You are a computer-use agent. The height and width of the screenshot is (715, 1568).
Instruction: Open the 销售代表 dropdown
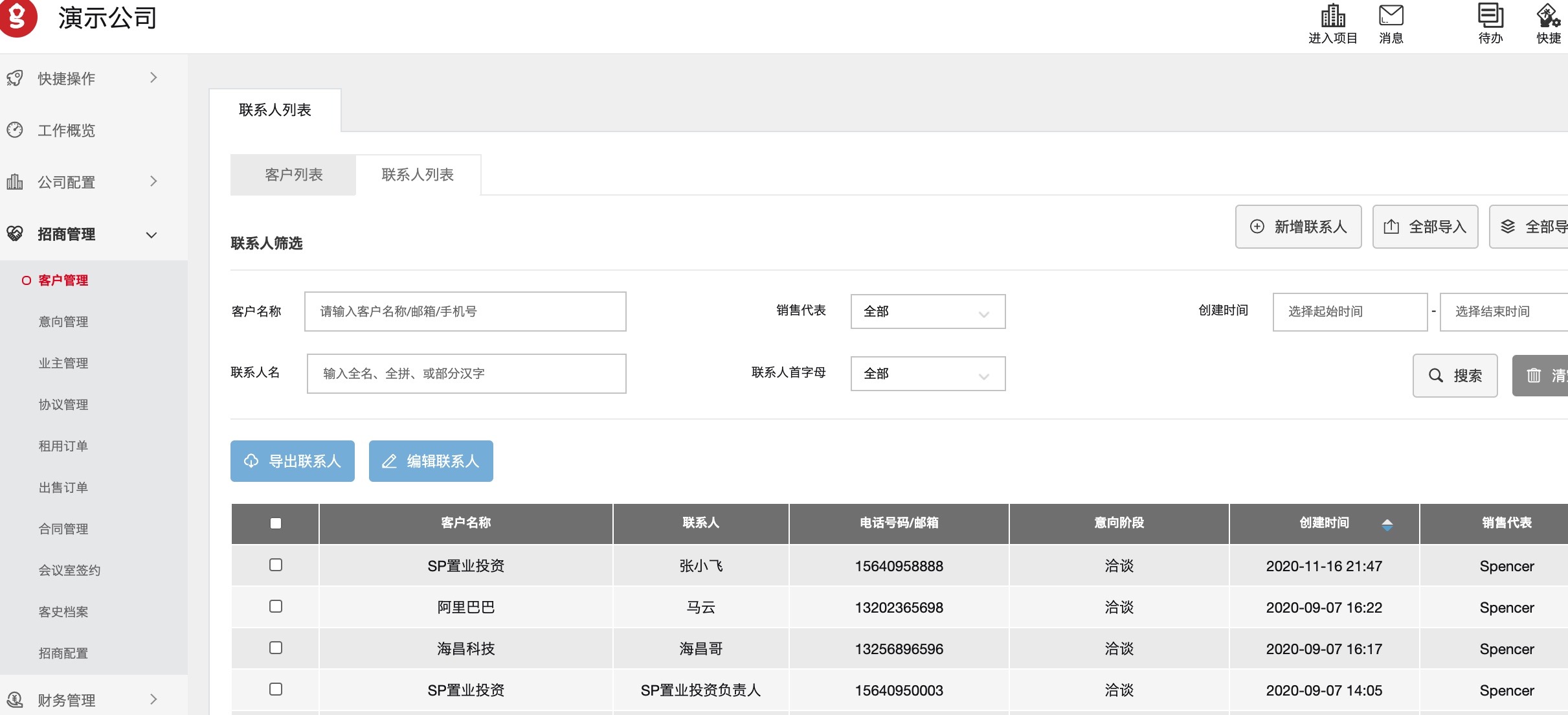coord(927,312)
